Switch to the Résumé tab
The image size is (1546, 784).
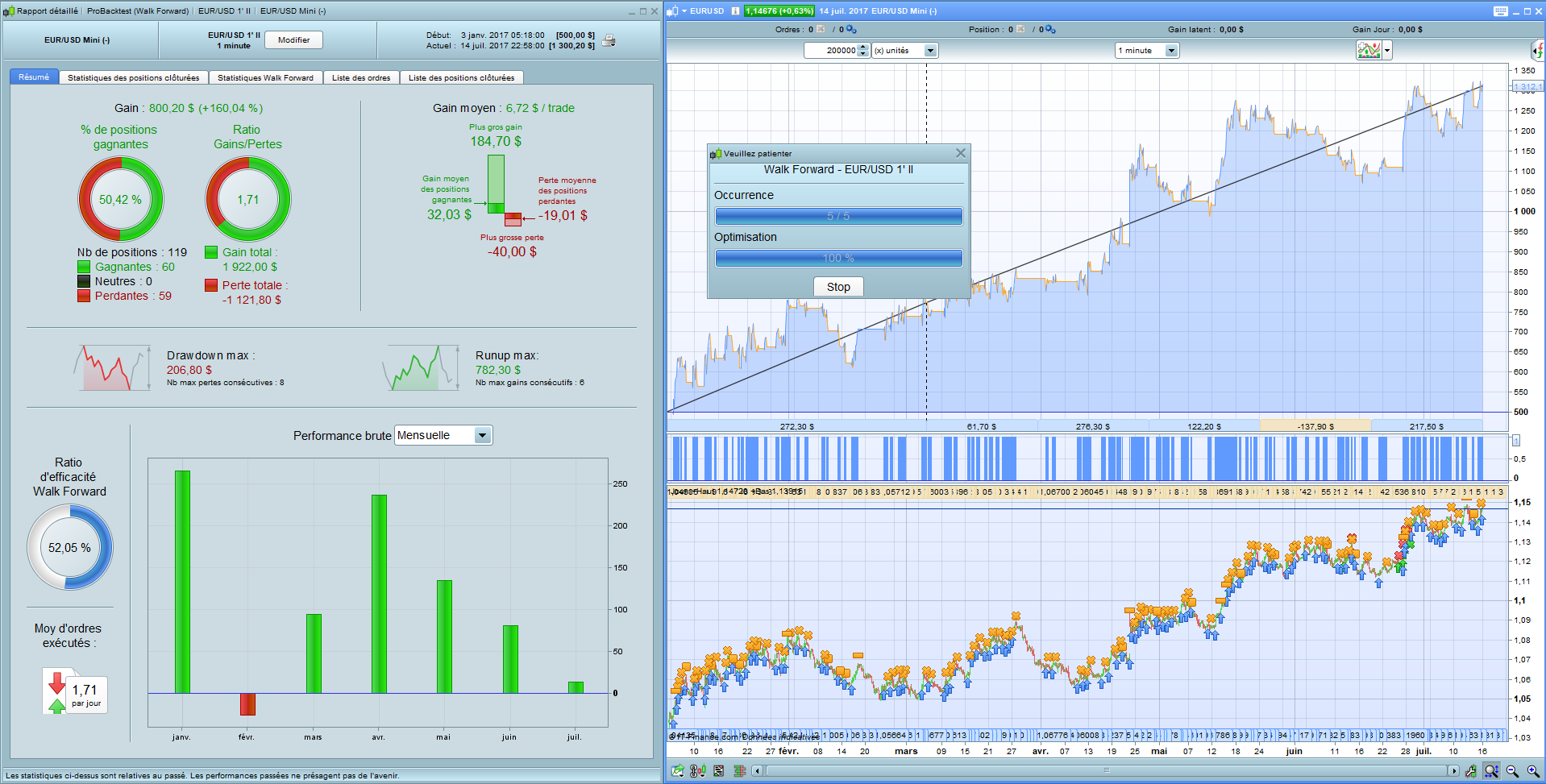click(34, 77)
